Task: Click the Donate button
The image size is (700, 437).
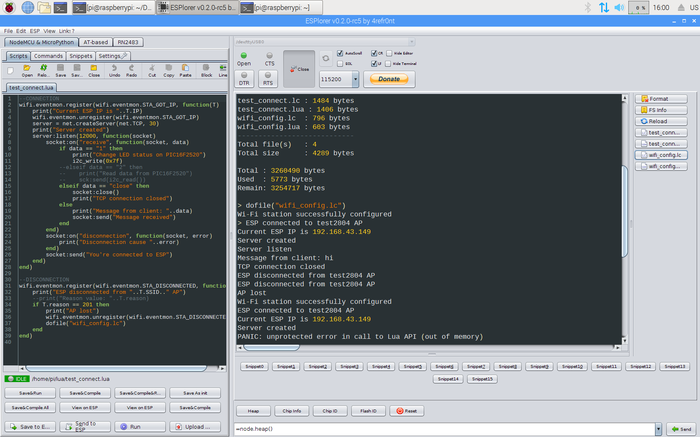Action: [x=389, y=78]
